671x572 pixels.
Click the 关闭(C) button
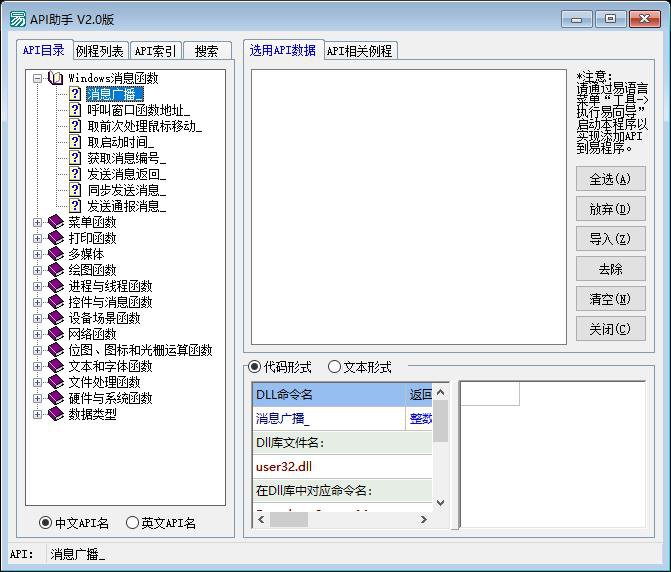point(610,329)
